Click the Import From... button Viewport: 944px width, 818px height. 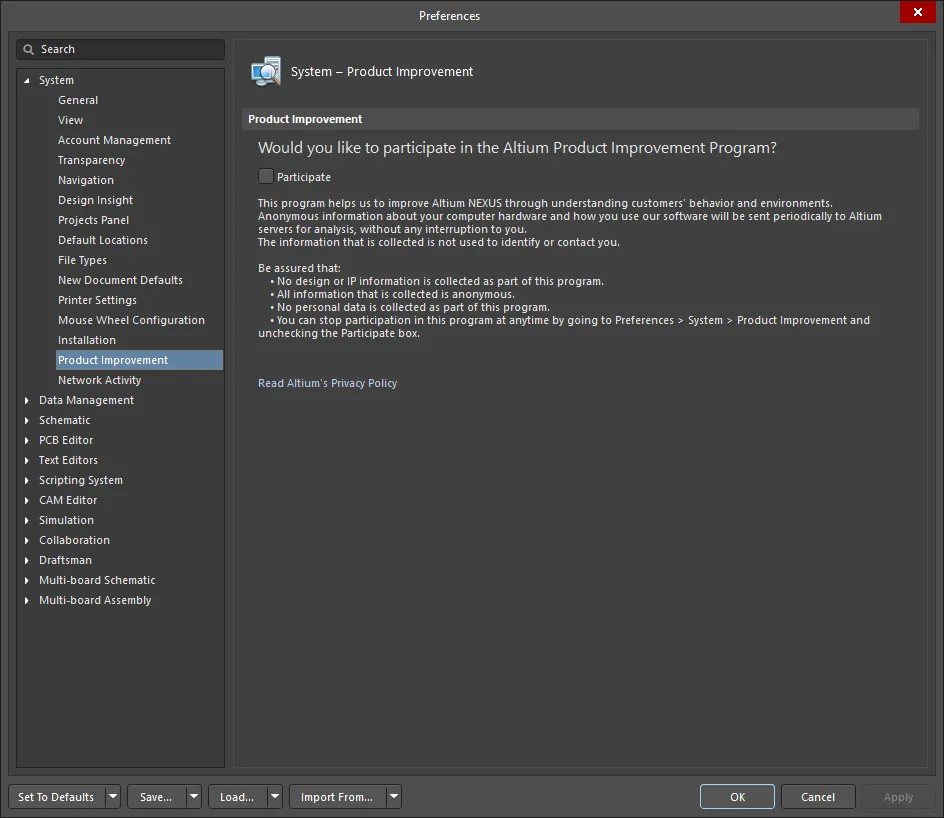pyautogui.click(x=337, y=796)
